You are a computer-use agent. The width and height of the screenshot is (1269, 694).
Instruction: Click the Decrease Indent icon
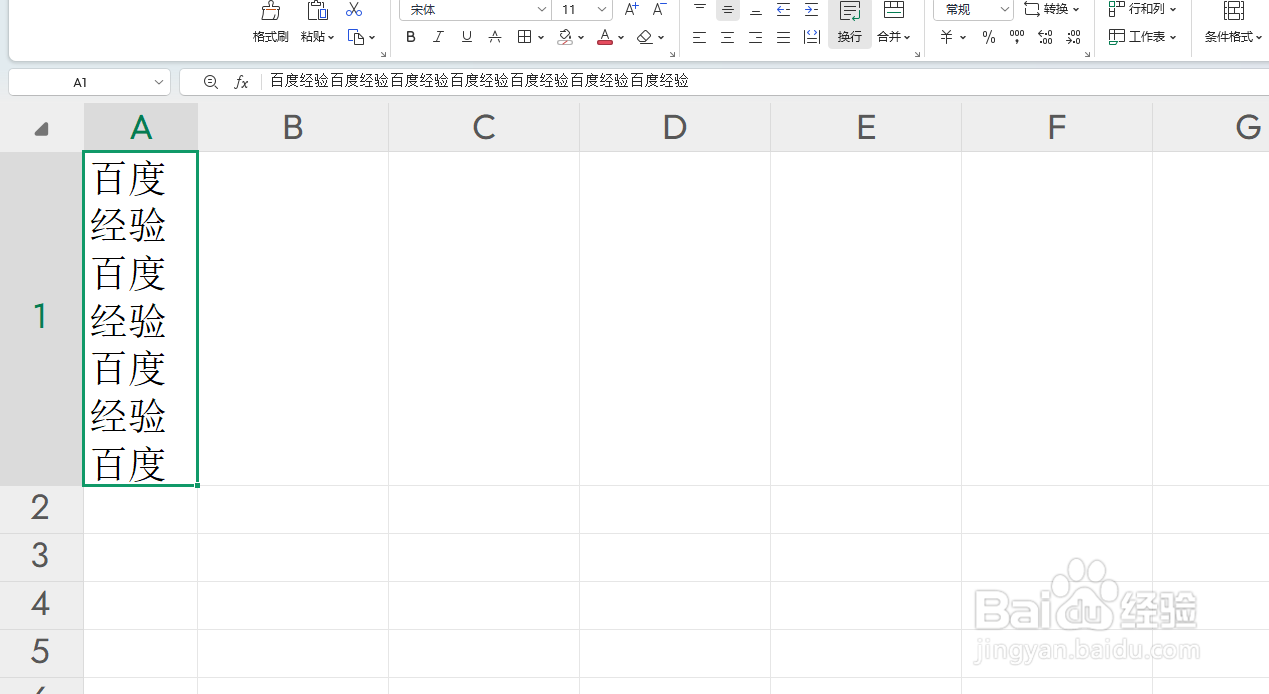tap(784, 9)
